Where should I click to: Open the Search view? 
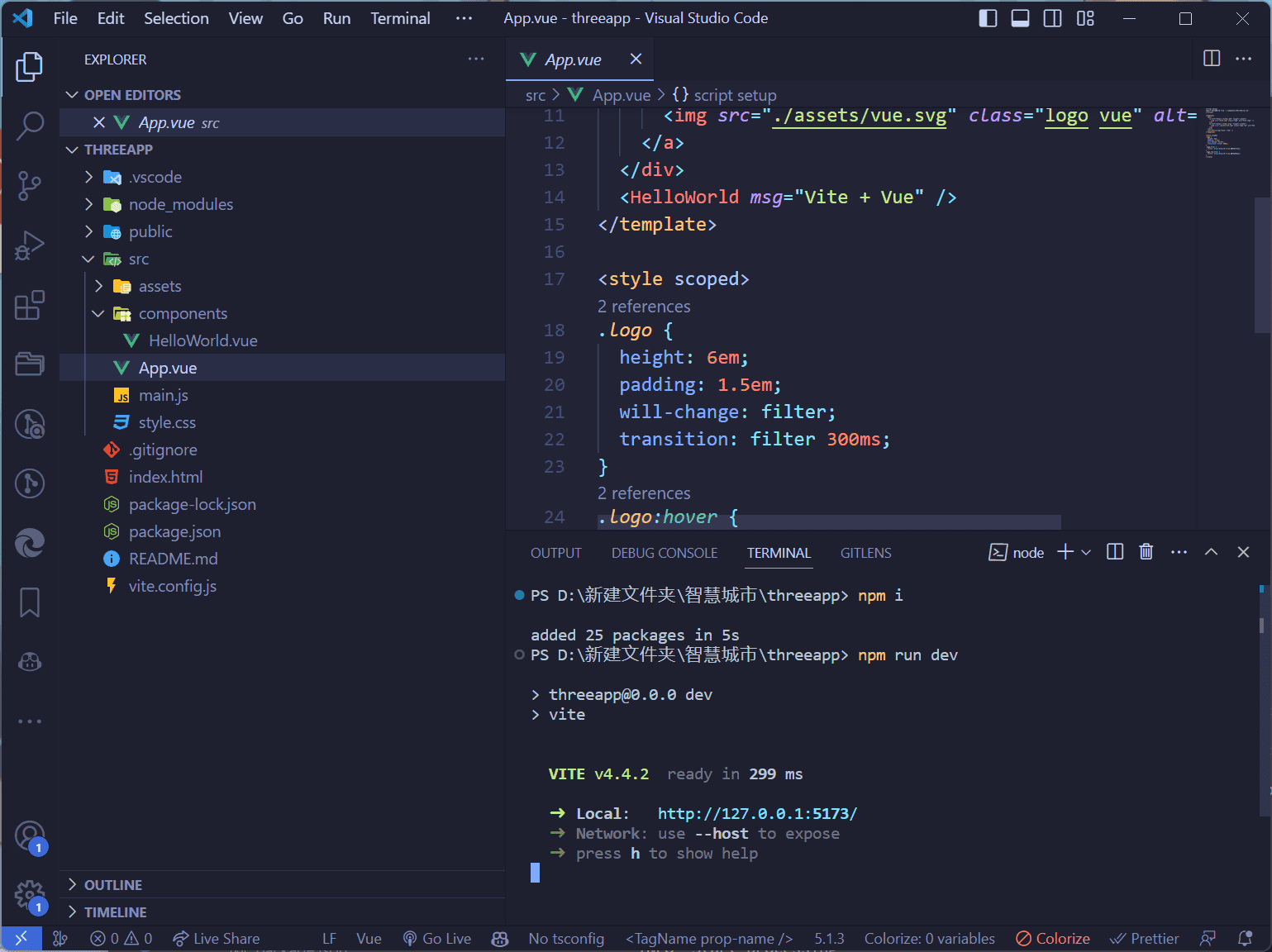pyautogui.click(x=30, y=126)
